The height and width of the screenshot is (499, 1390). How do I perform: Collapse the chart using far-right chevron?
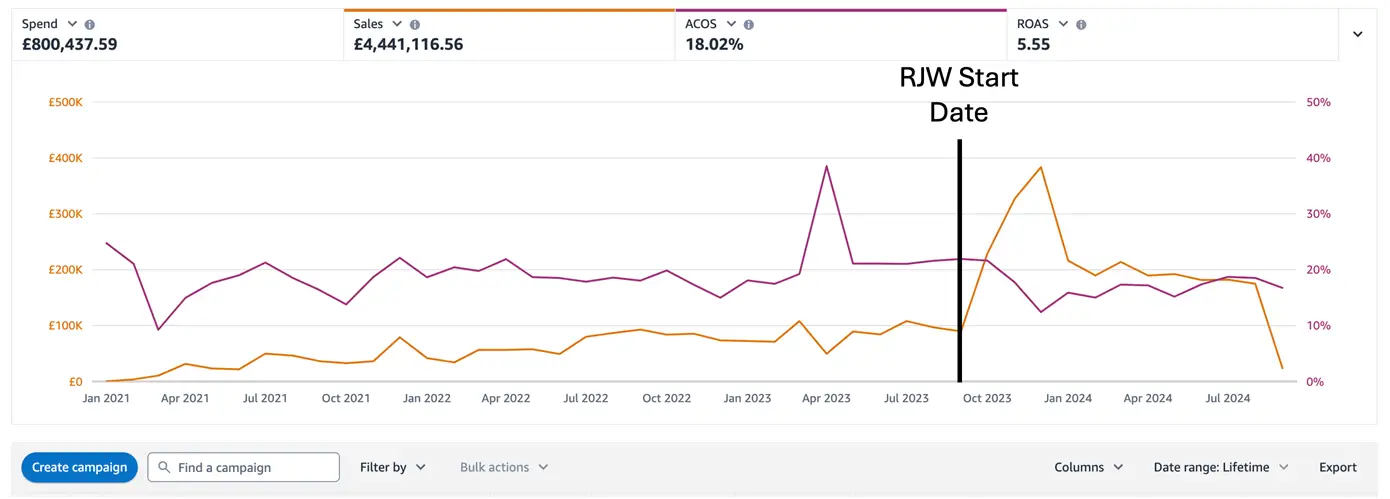(x=1357, y=34)
